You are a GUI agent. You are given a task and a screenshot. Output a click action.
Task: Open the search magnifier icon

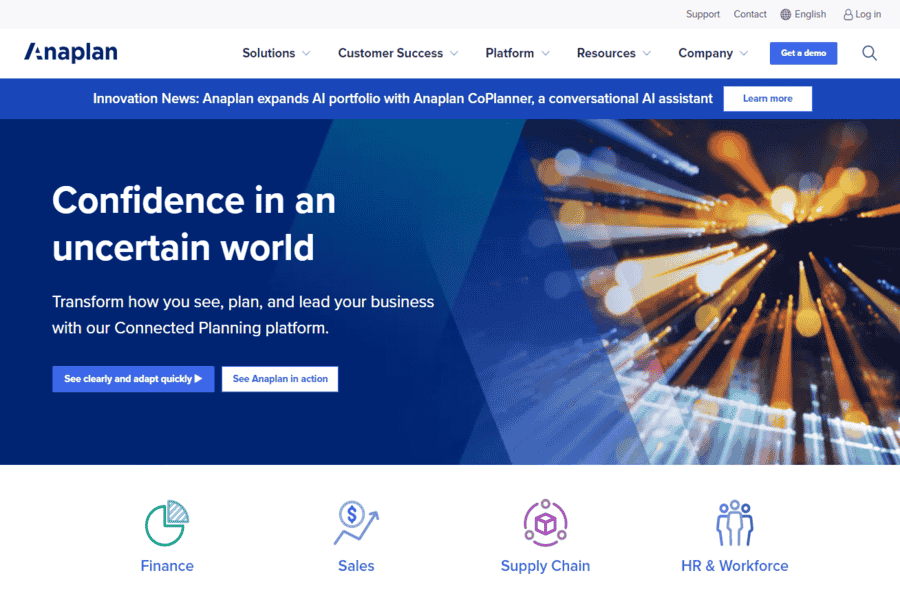pos(869,53)
